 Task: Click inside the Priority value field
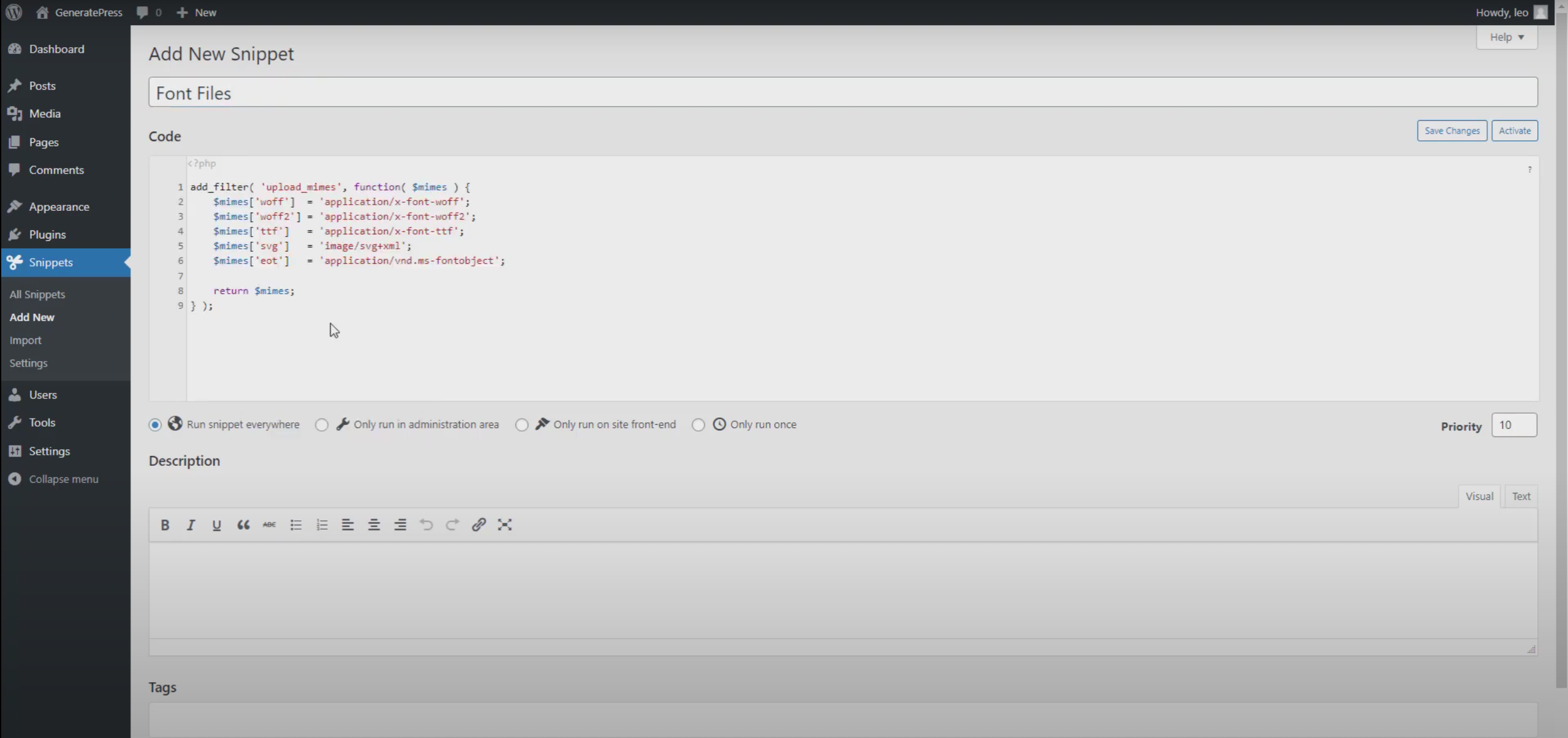tap(1514, 425)
